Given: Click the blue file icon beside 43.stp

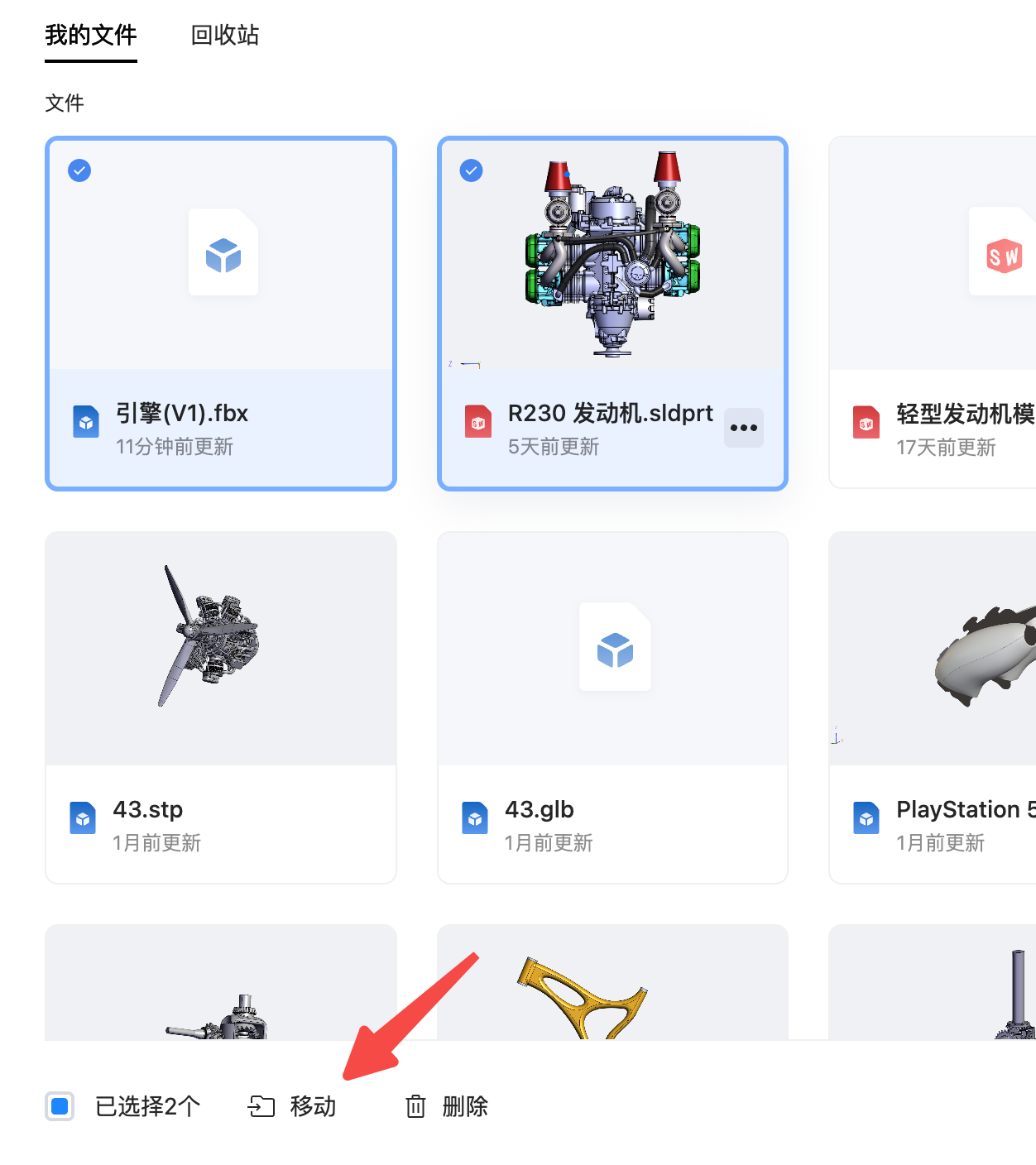Looking at the screenshot, I should click(83, 818).
